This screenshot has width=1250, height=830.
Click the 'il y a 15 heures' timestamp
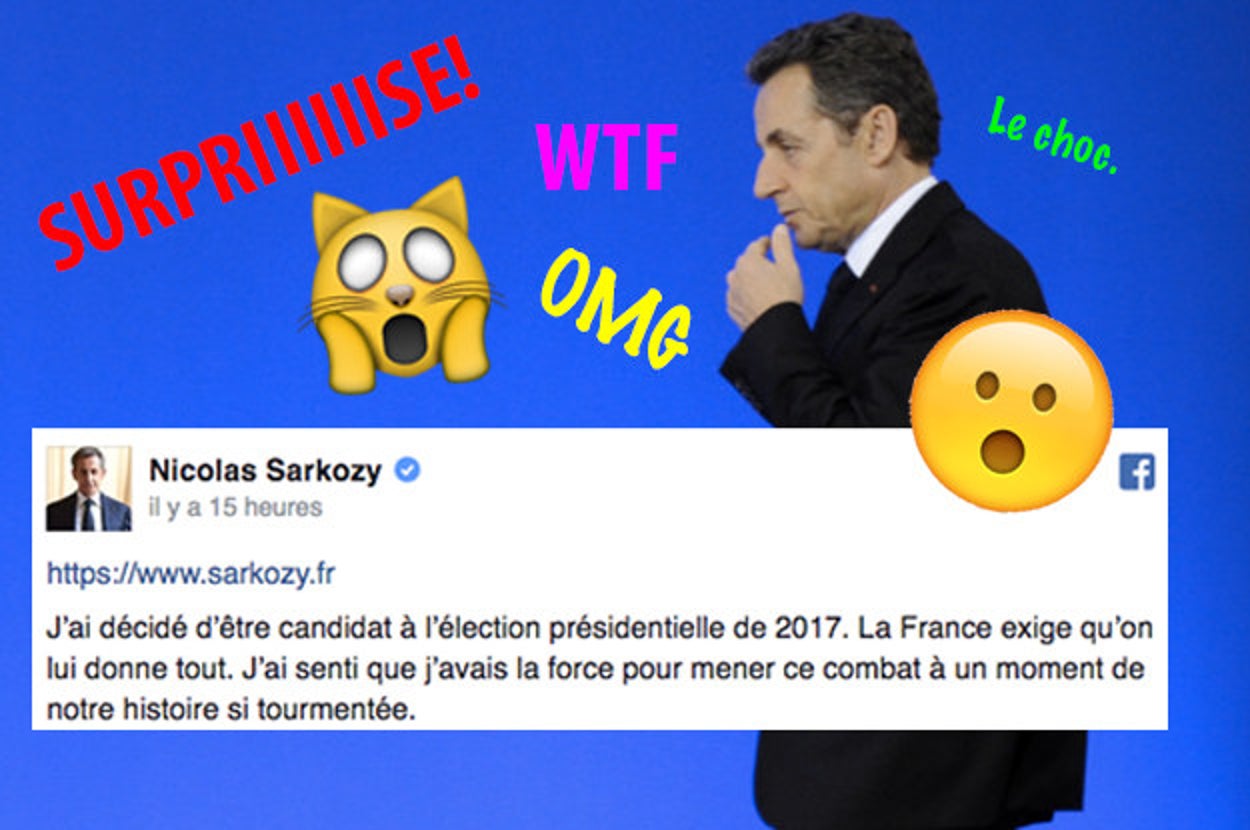tap(236, 507)
